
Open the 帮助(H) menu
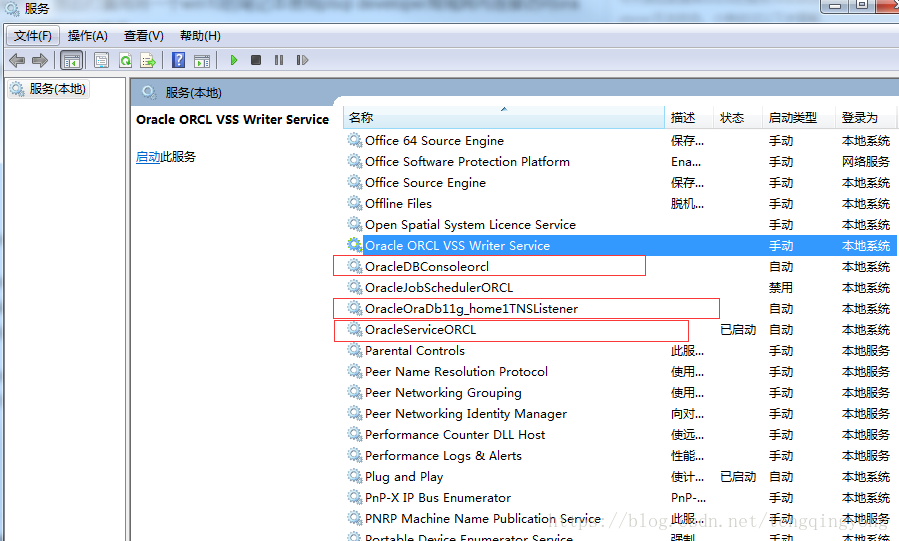(200, 36)
